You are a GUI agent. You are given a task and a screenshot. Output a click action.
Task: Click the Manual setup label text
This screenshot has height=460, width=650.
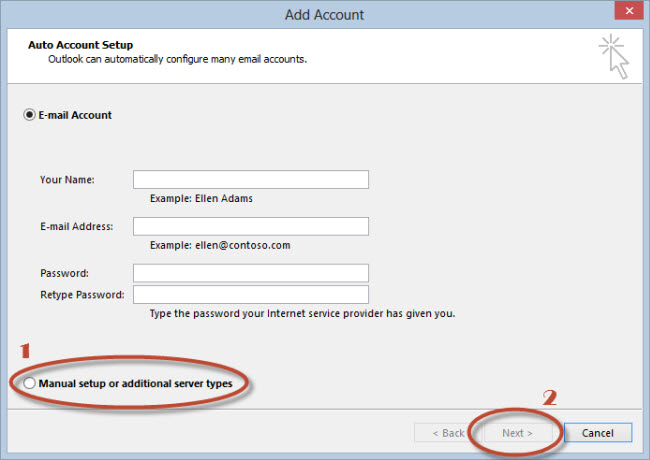coord(135,384)
